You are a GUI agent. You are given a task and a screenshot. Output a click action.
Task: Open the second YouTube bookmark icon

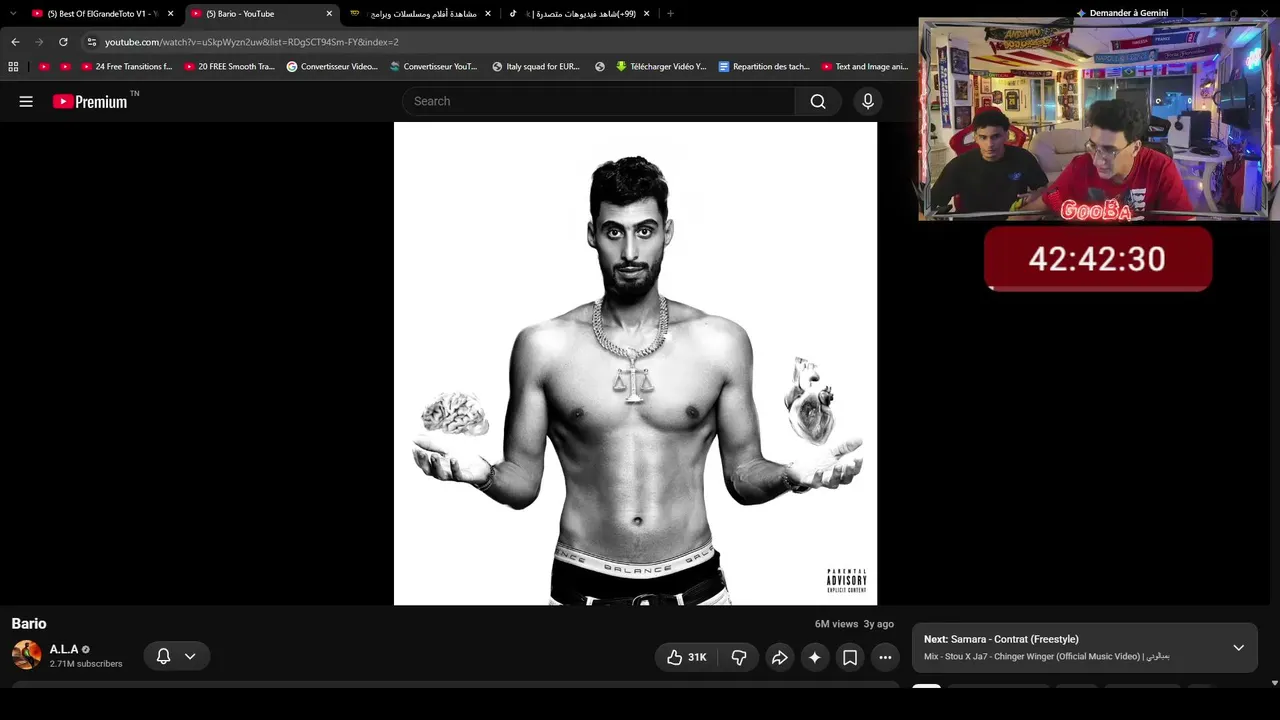tap(65, 67)
